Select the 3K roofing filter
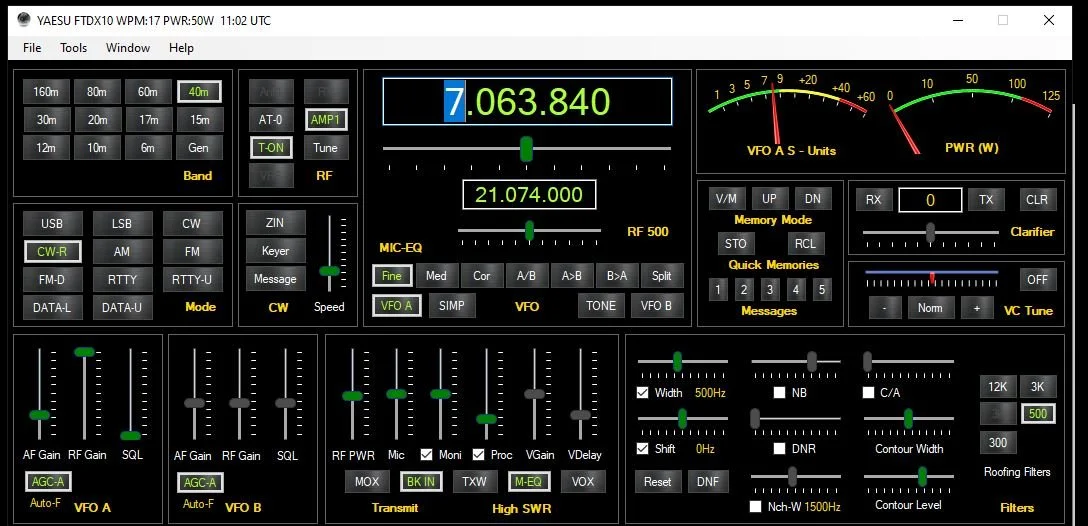The height and width of the screenshot is (526, 1088). tap(1038, 387)
